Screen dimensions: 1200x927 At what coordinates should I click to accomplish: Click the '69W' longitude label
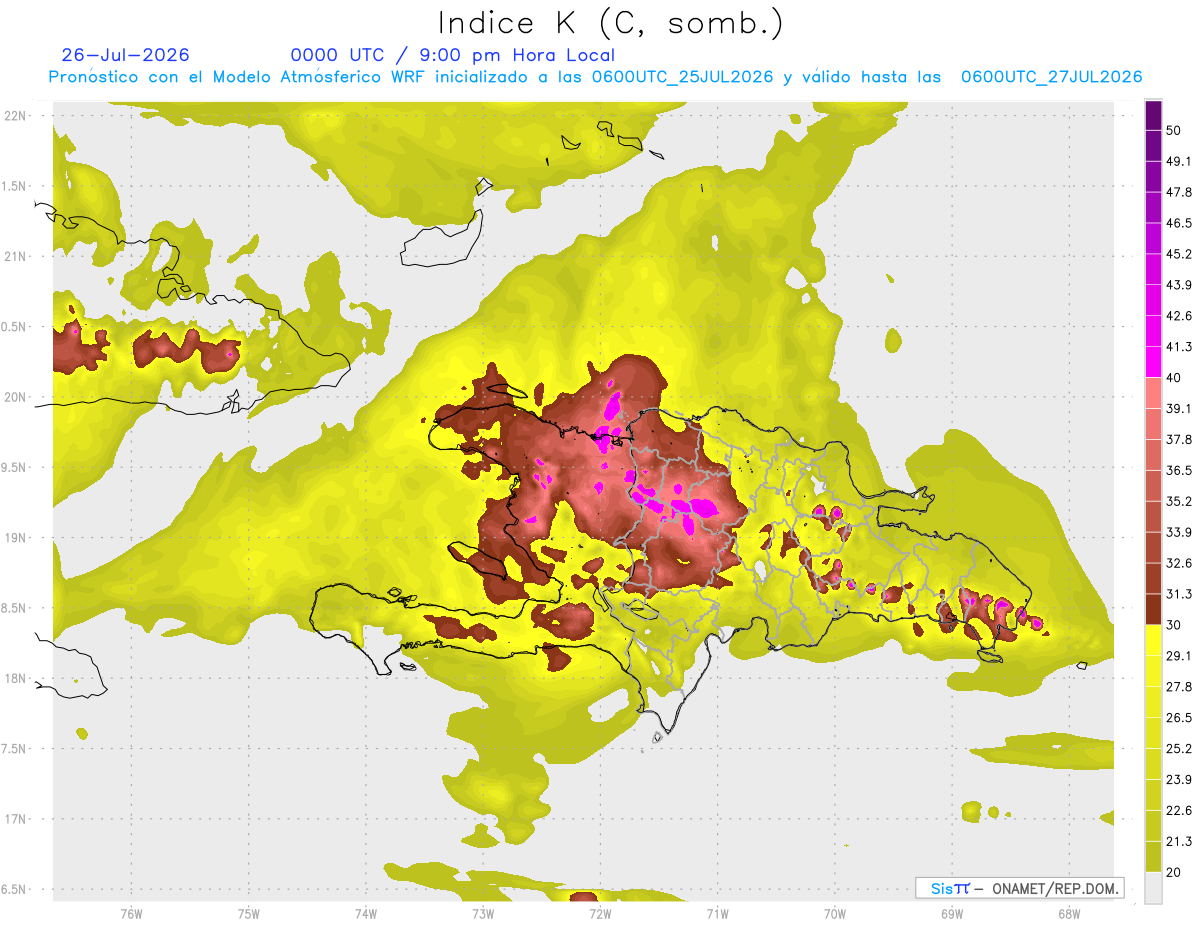[x=952, y=914]
